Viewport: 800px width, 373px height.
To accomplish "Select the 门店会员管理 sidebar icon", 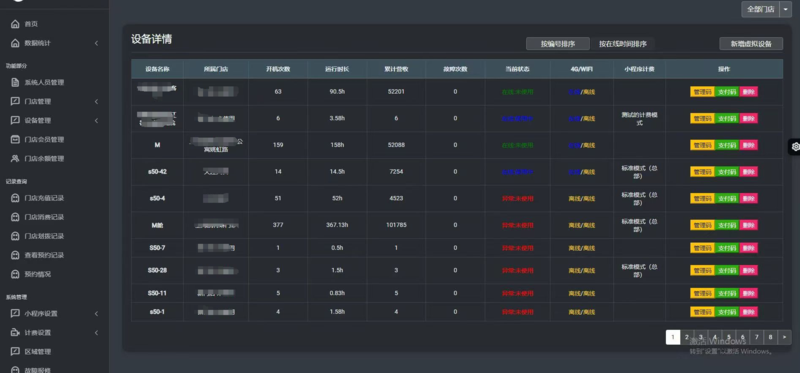I will point(15,139).
